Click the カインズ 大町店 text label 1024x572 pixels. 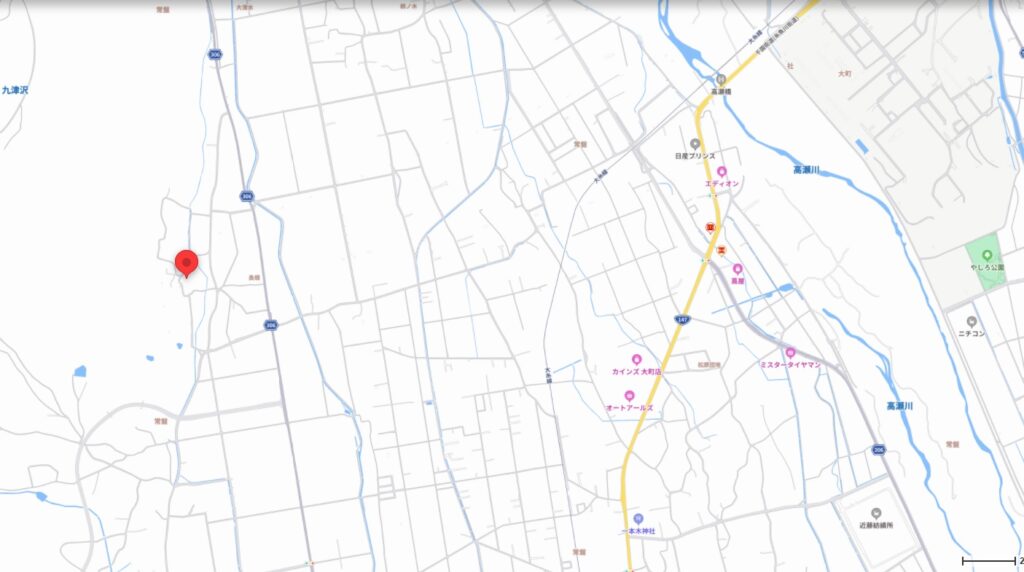[637, 371]
